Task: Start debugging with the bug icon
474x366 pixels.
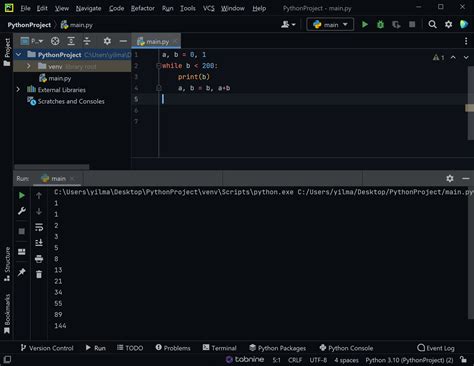Action: pyautogui.click(x=380, y=25)
